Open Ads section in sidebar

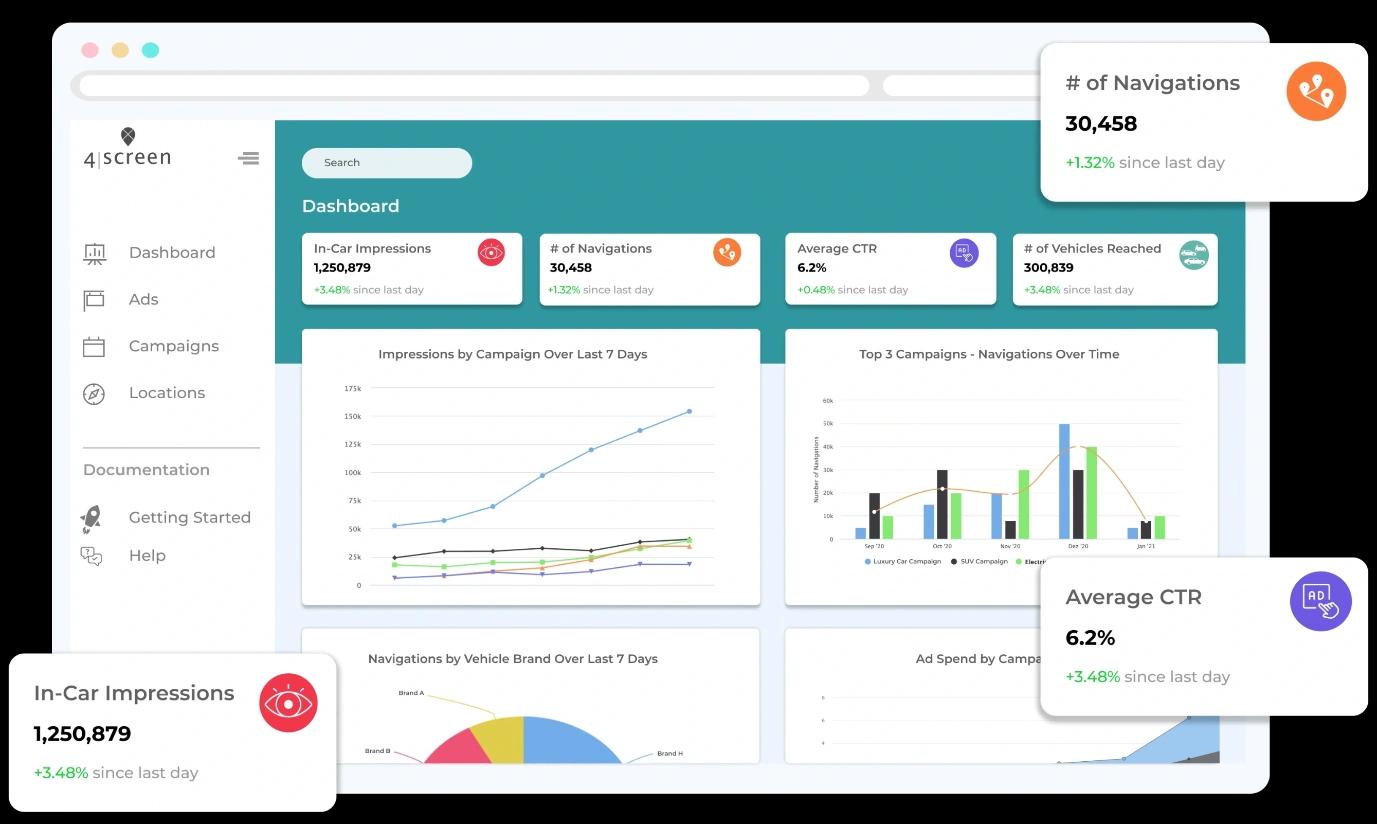[144, 300]
